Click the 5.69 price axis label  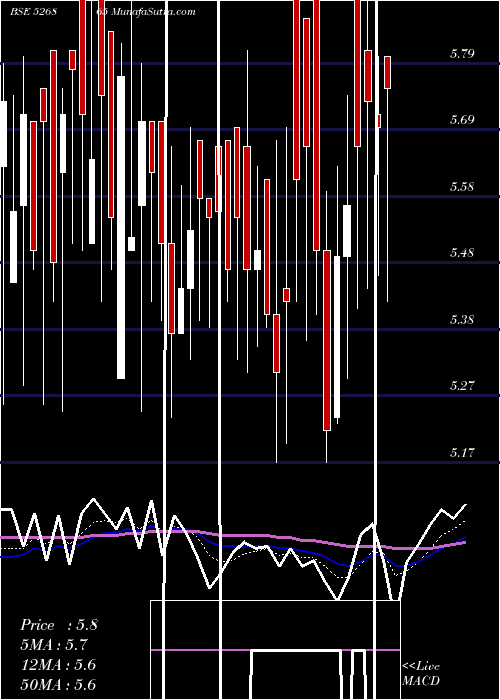(462, 120)
